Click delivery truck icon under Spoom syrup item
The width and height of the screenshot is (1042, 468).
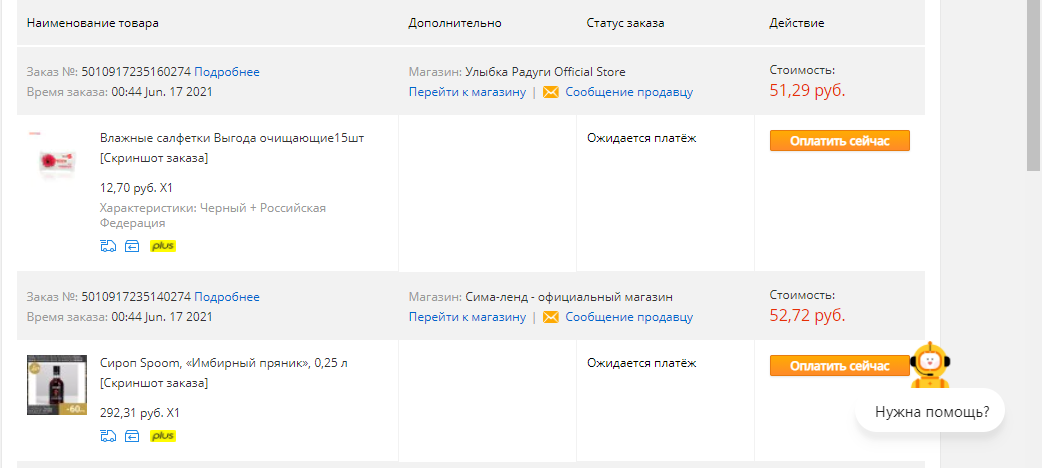click(x=108, y=436)
